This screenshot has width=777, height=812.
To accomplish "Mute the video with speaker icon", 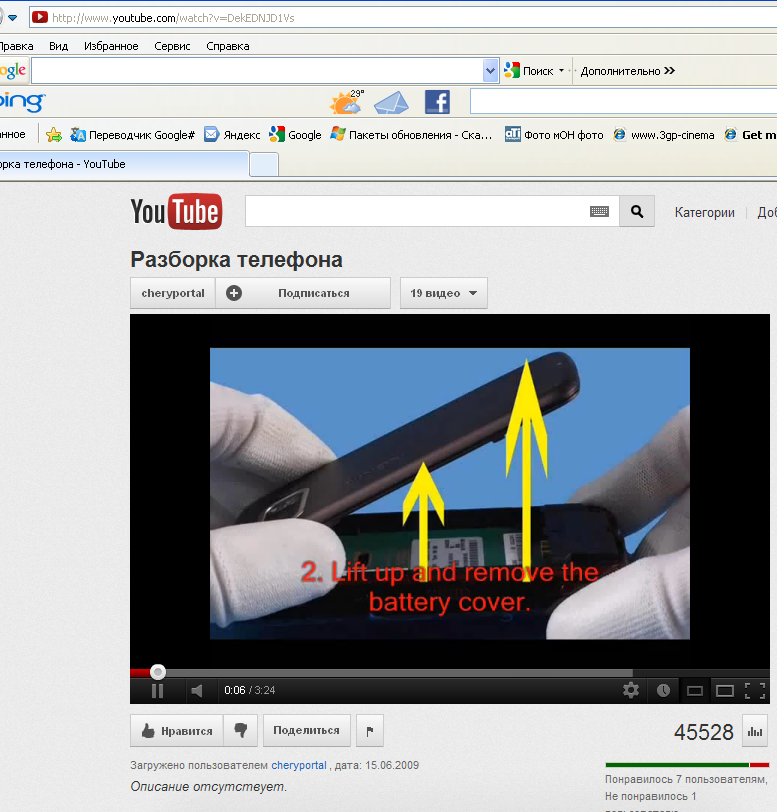I will 197,690.
